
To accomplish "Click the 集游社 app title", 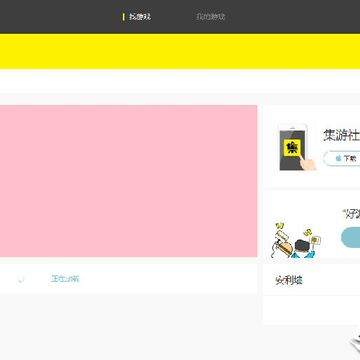I will point(341,136).
